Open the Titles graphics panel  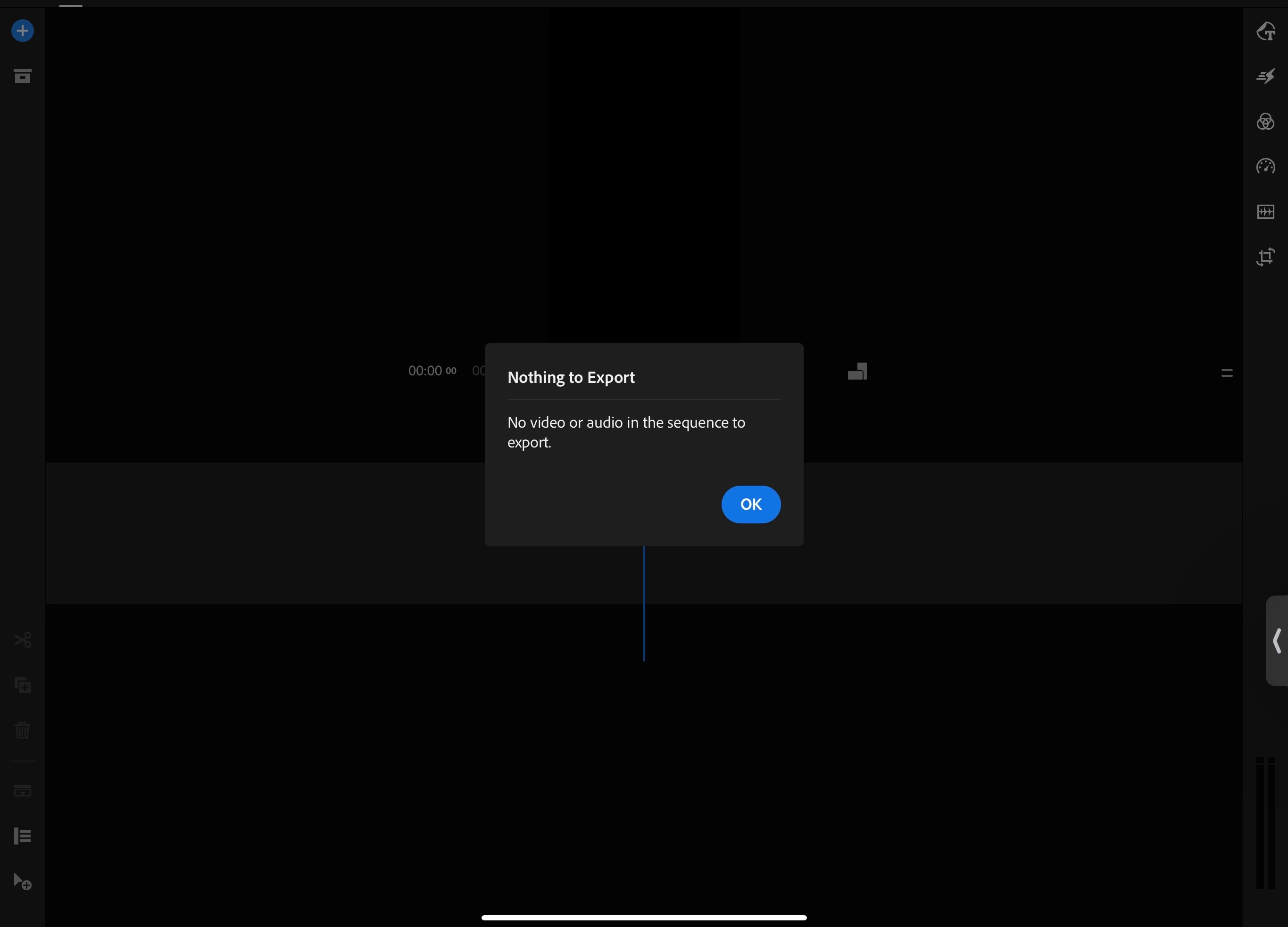[1266, 31]
